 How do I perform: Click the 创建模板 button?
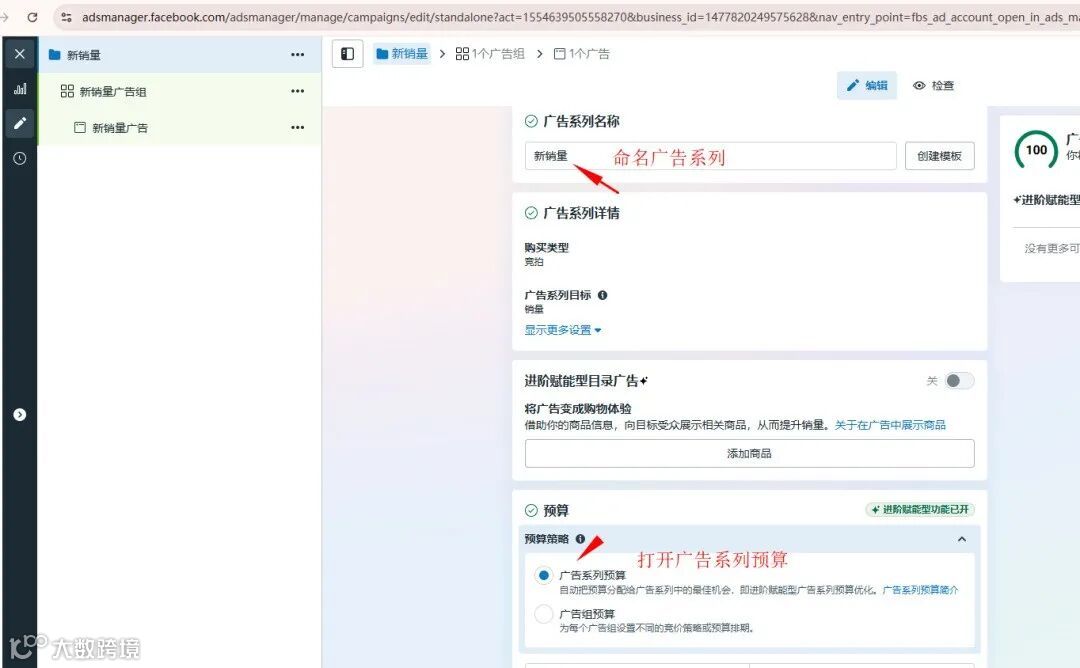[939, 156]
